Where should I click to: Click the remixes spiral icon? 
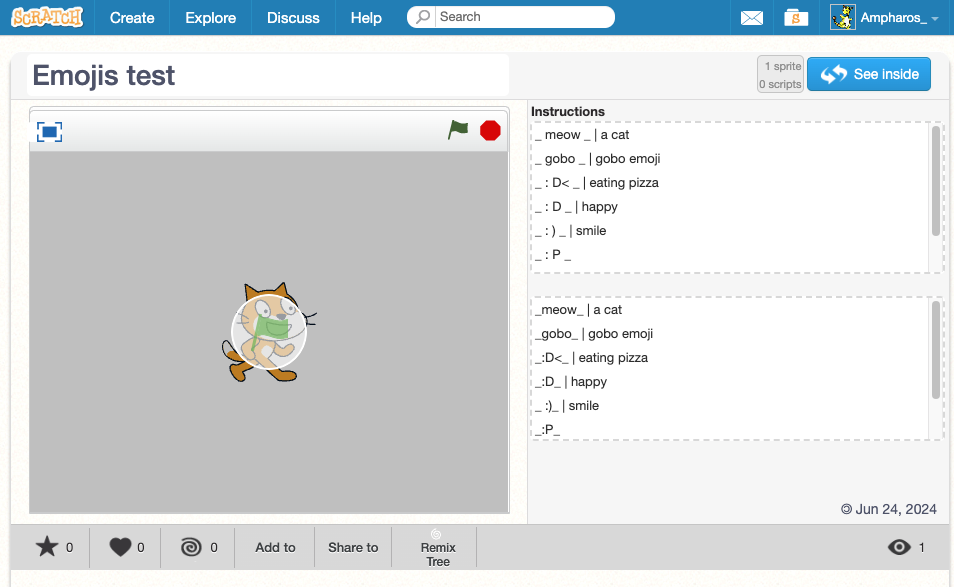191,547
